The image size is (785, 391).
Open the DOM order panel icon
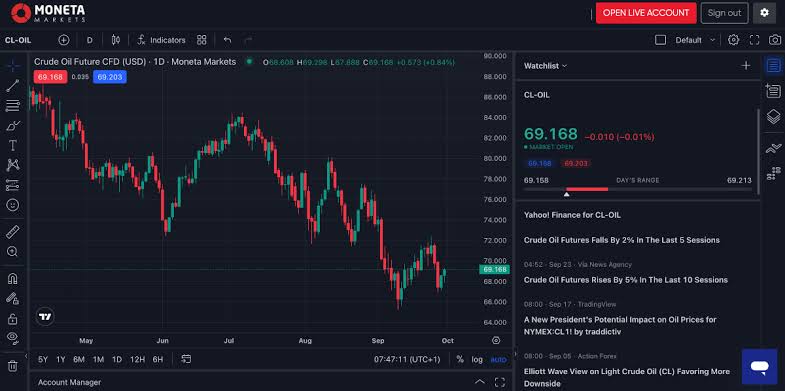(x=773, y=174)
